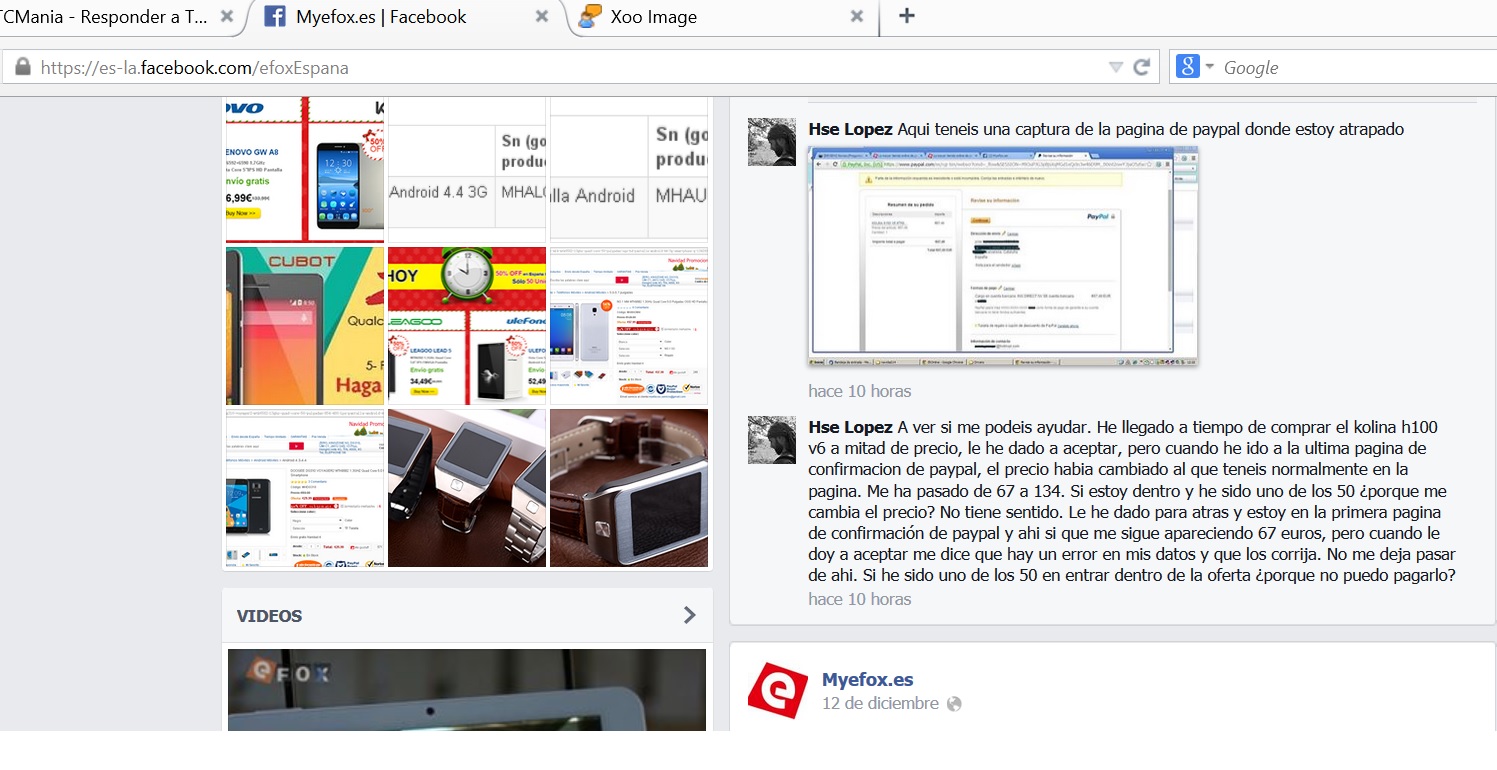Click the Myefox.es red logo icon
Image resolution: width=1497 pixels, height=770 pixels.
tap(778, 690)
